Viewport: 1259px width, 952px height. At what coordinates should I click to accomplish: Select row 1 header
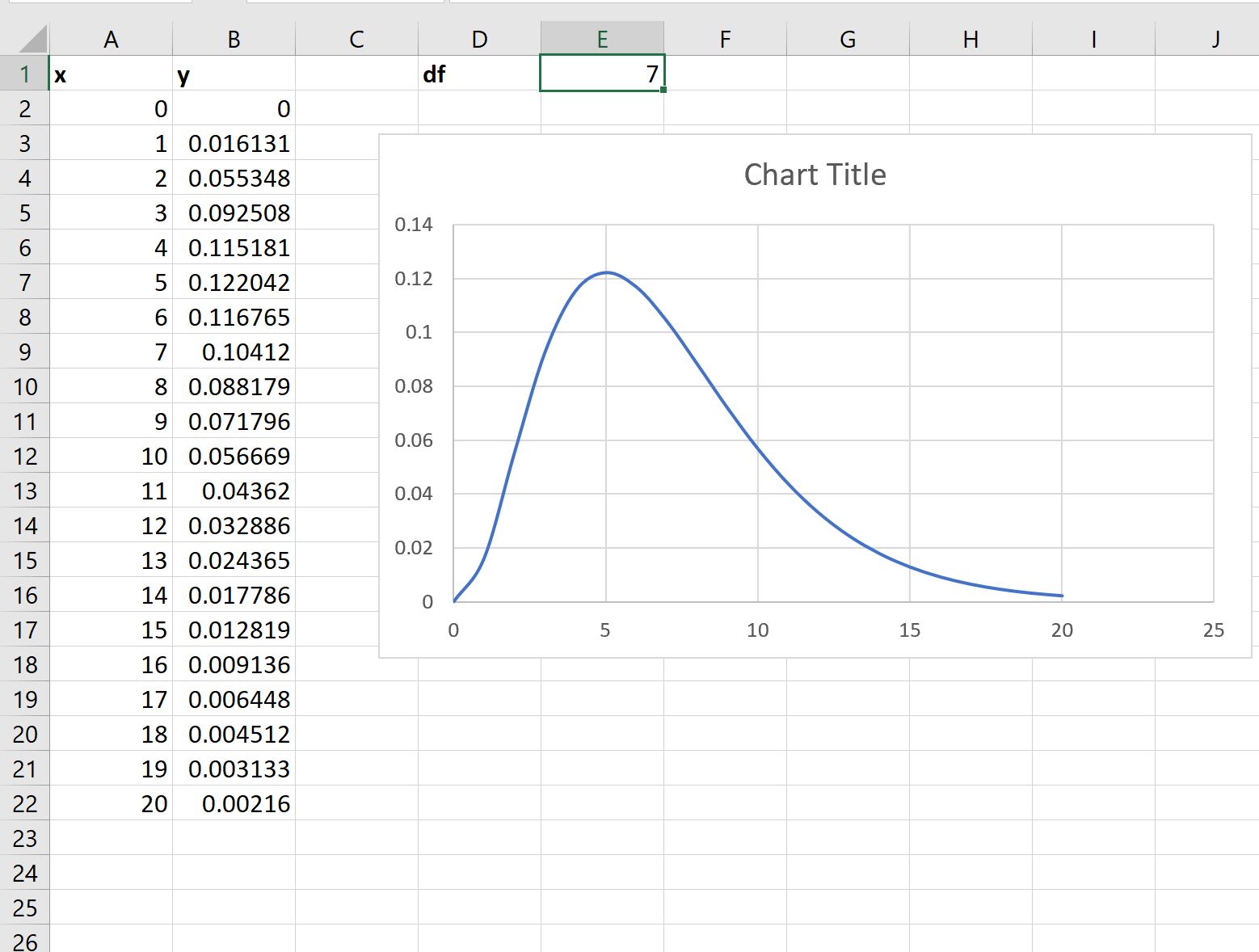(25, 74)
